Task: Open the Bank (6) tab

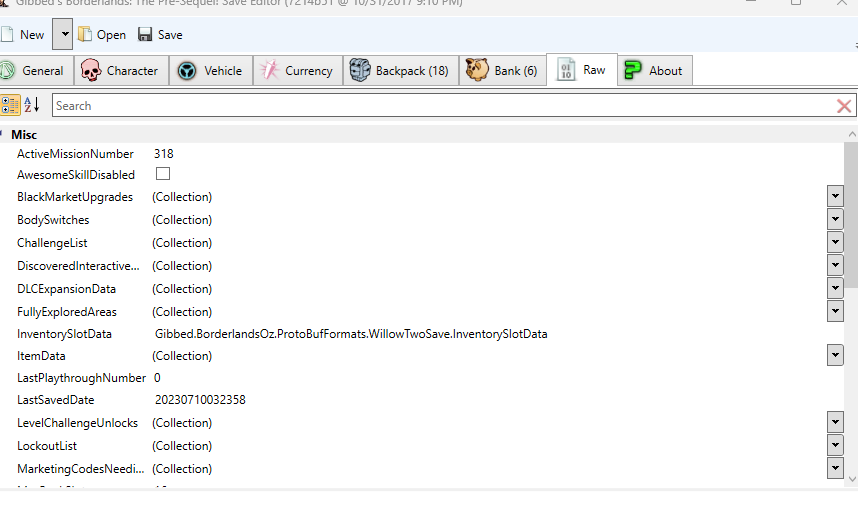Action: pyautogui.click(x=502, y=71)
